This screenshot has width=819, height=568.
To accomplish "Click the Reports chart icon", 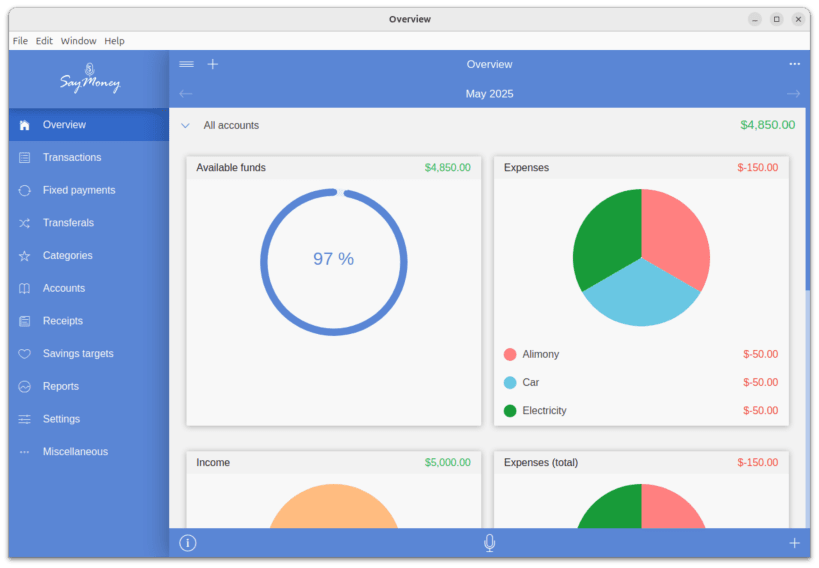I will 24,387.
